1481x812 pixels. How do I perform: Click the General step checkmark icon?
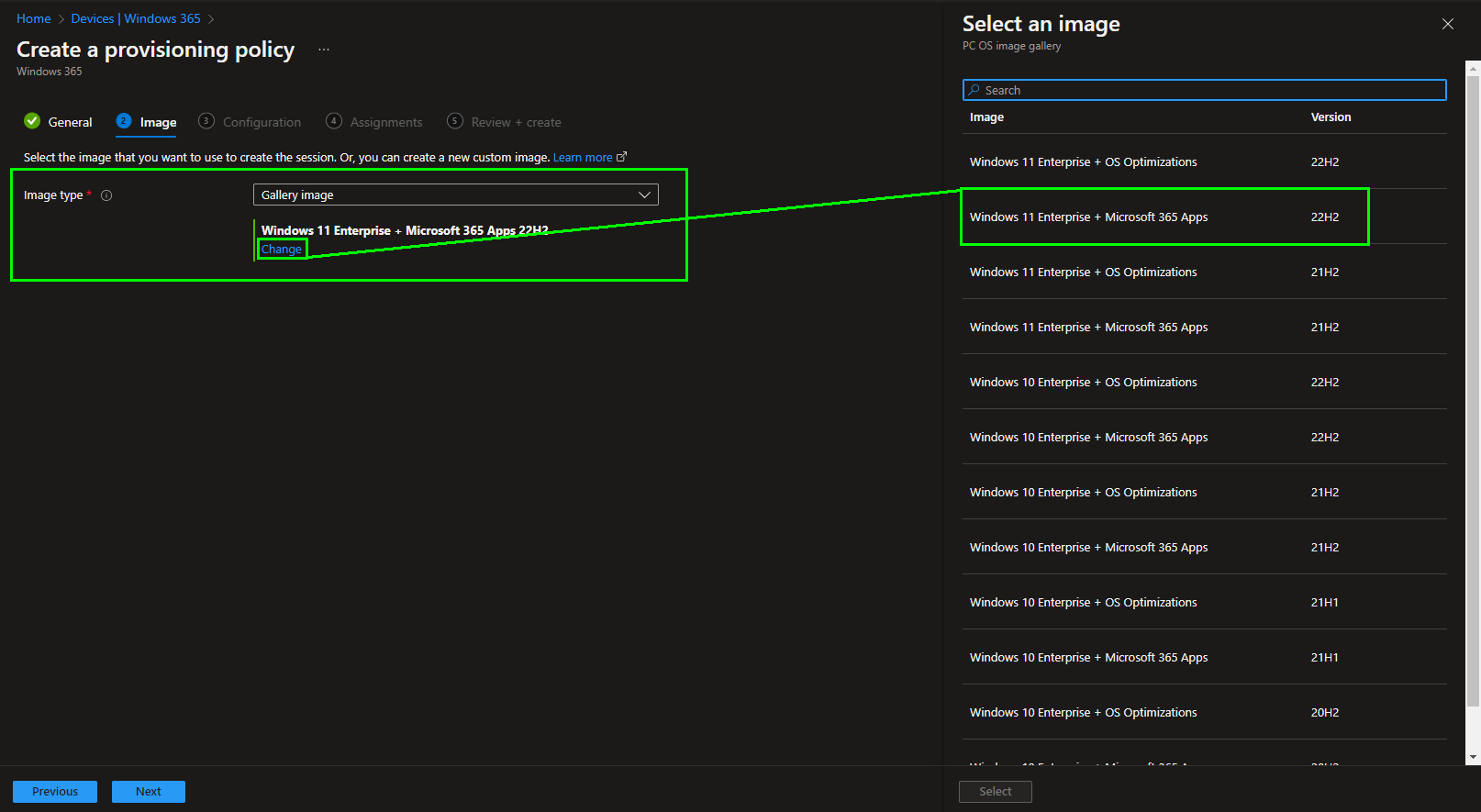click(32, 121)
